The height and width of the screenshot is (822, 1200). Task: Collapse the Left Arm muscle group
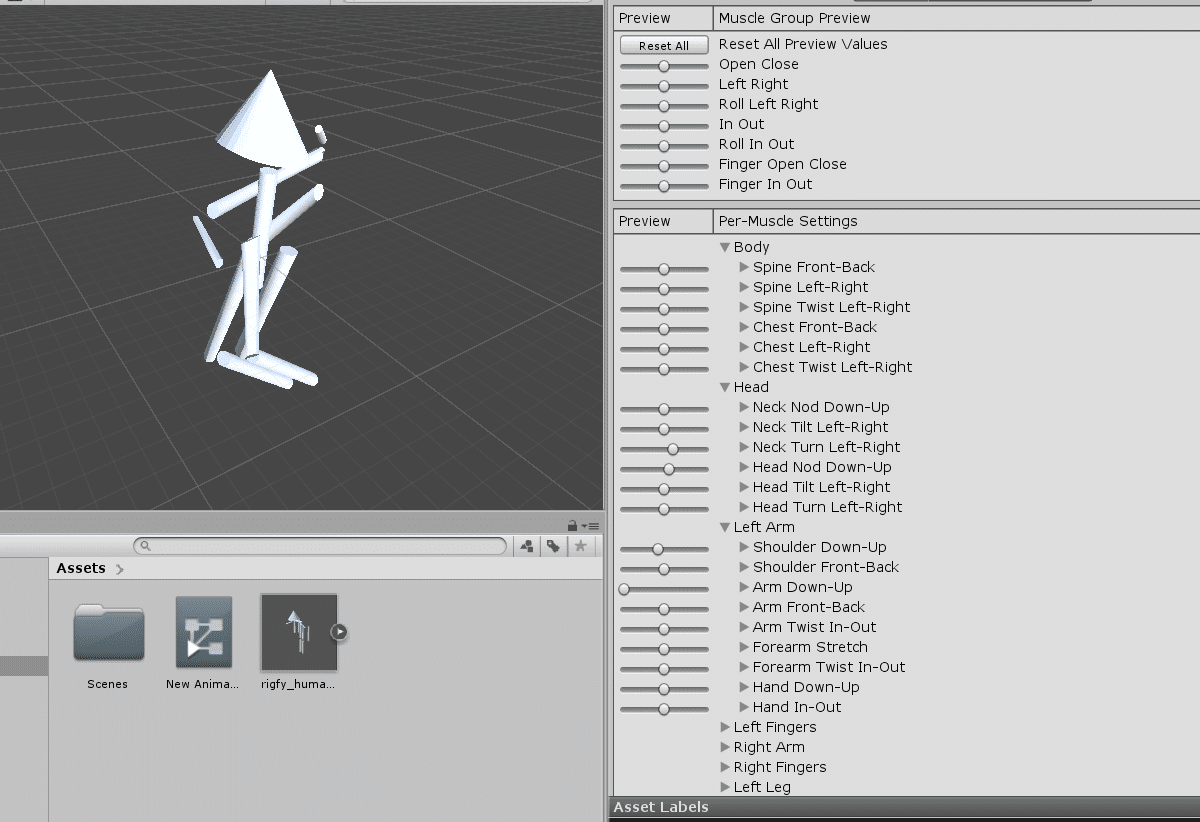coord(725,527)
